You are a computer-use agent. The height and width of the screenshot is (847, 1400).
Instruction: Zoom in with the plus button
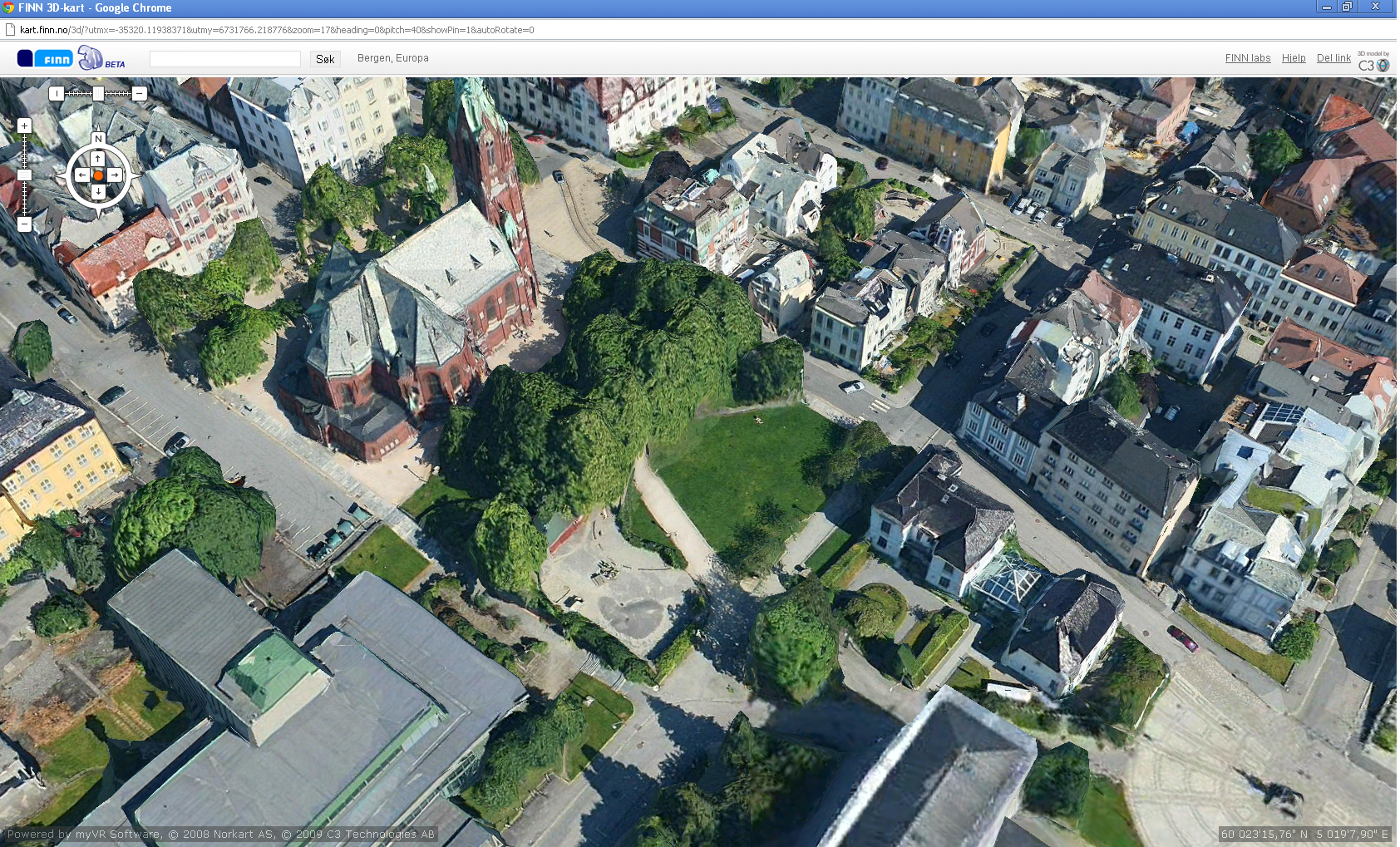point(24,126)
